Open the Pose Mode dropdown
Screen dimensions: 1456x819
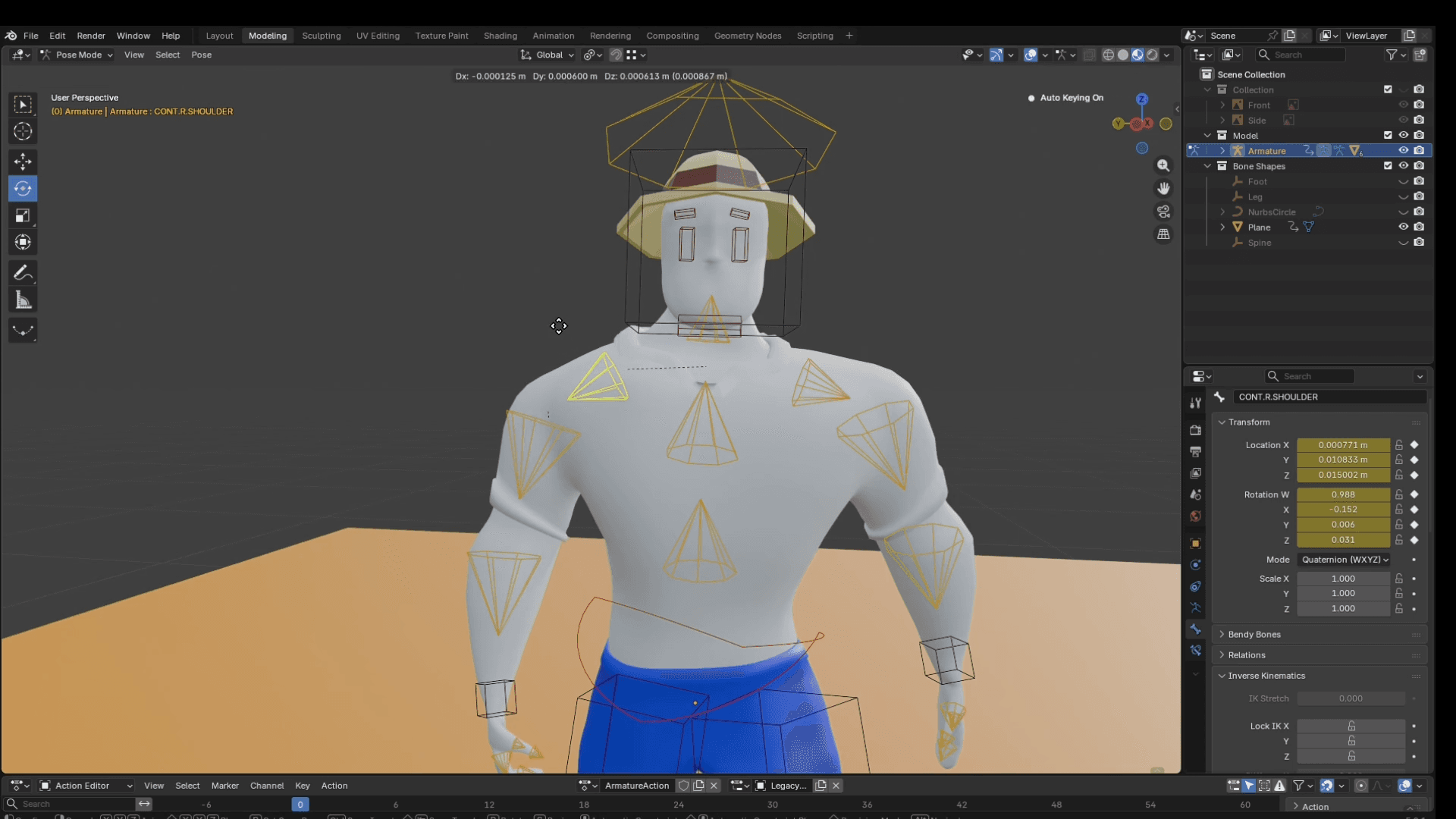tap(77, 55)
